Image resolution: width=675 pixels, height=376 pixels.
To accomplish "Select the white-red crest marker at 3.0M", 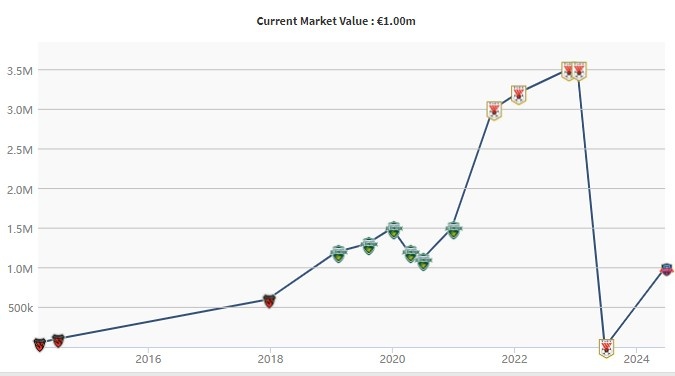I will [494, 111].
